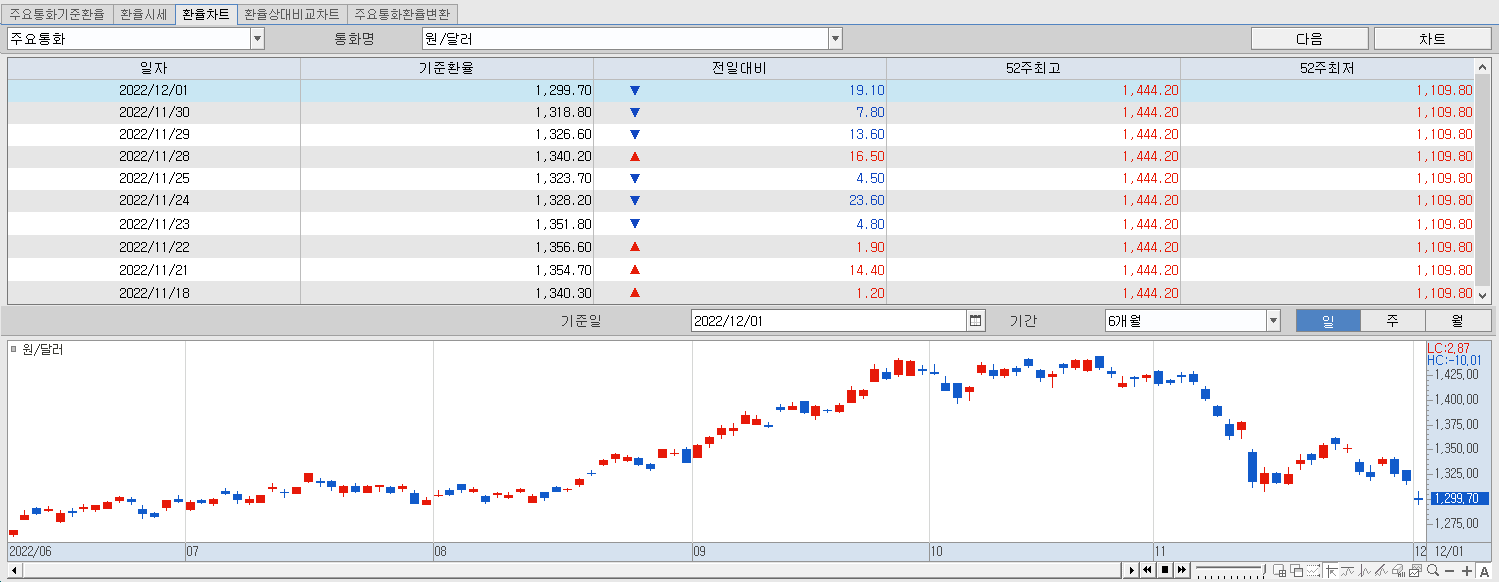The height and width of the screenshot is (582, 1499).
Task: Select the 2022/11/18 date cell
Action: point(153,293)
